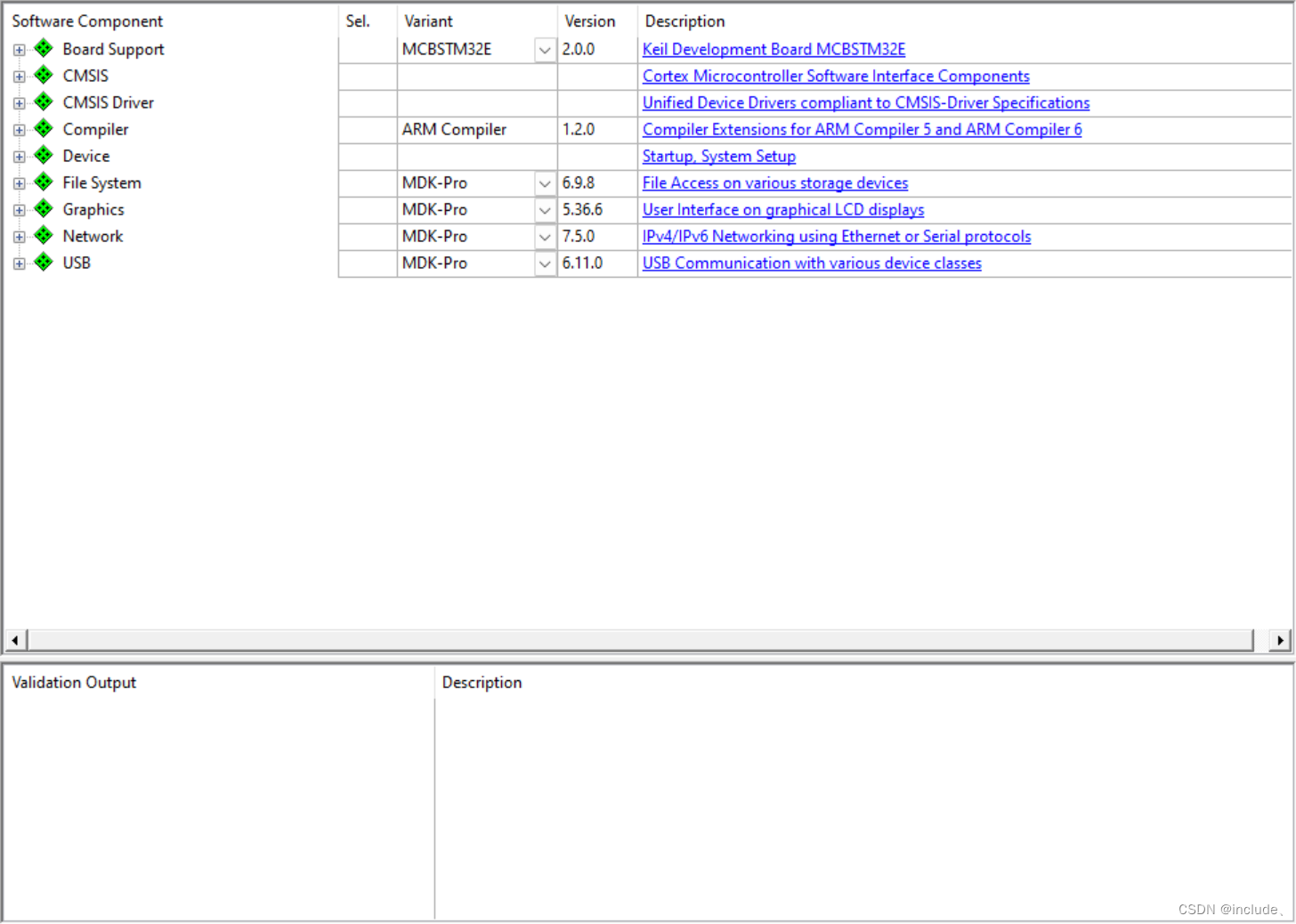Expand the Board Support tree node
The width and height of the screenshot is (1296, 924).
(x=19, y=50)
